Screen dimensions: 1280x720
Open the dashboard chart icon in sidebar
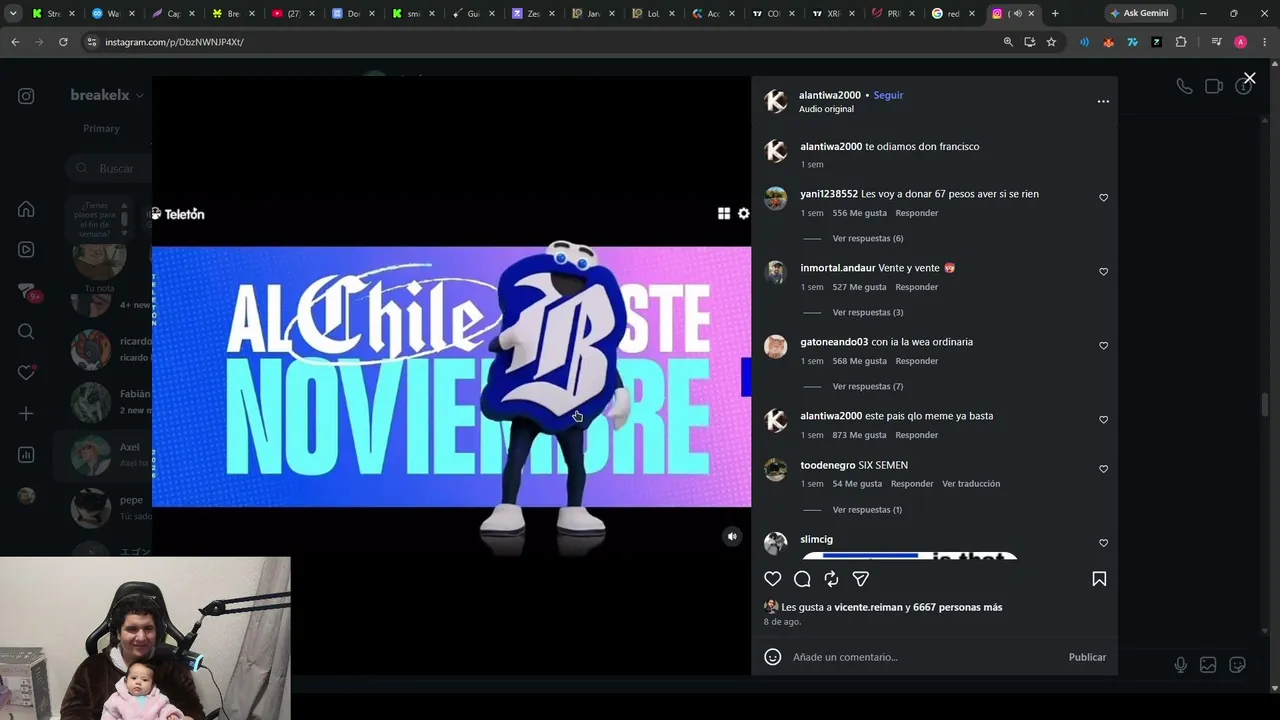26,455
